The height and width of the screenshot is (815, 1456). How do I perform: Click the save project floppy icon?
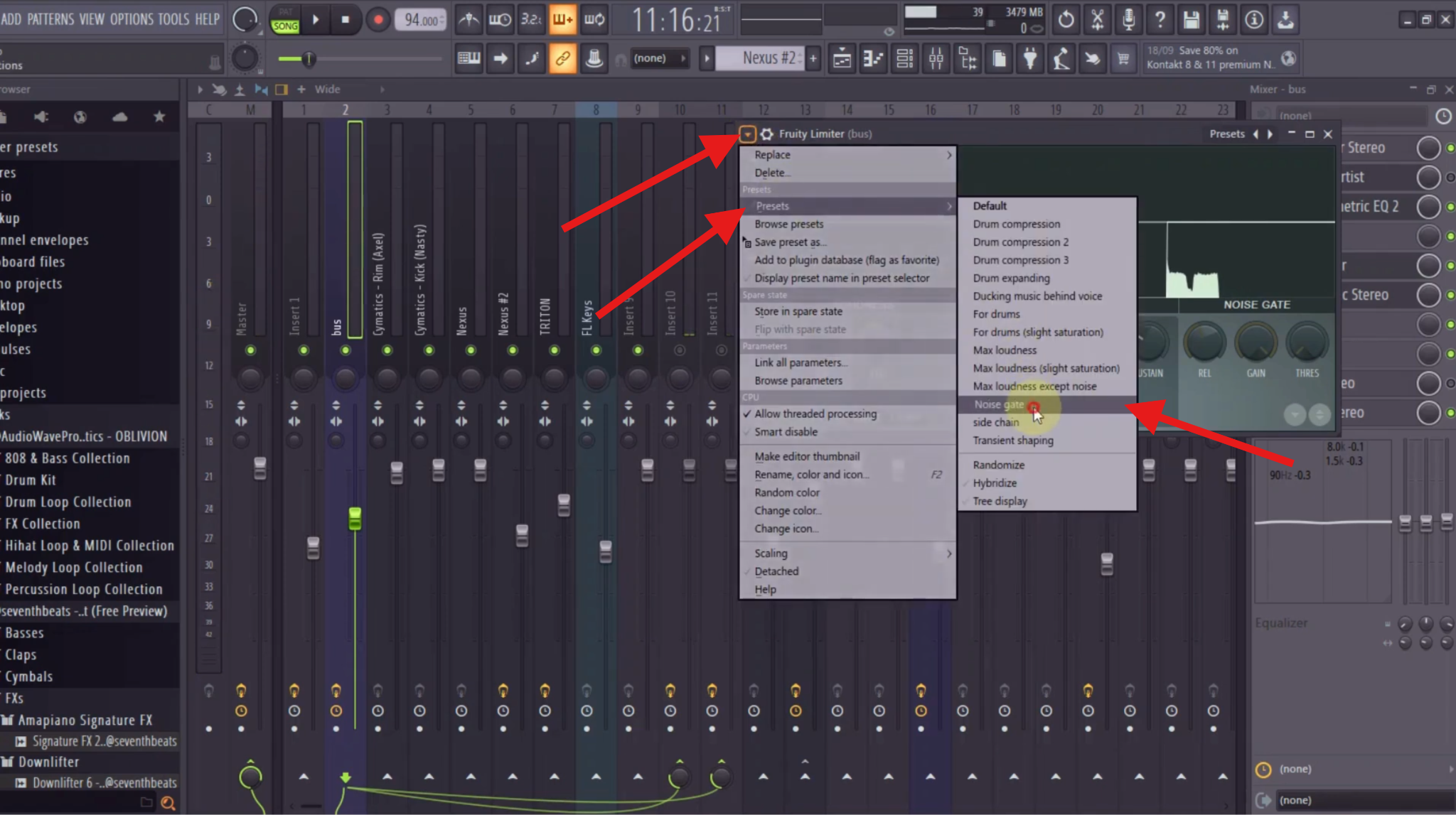point(1191,20)
